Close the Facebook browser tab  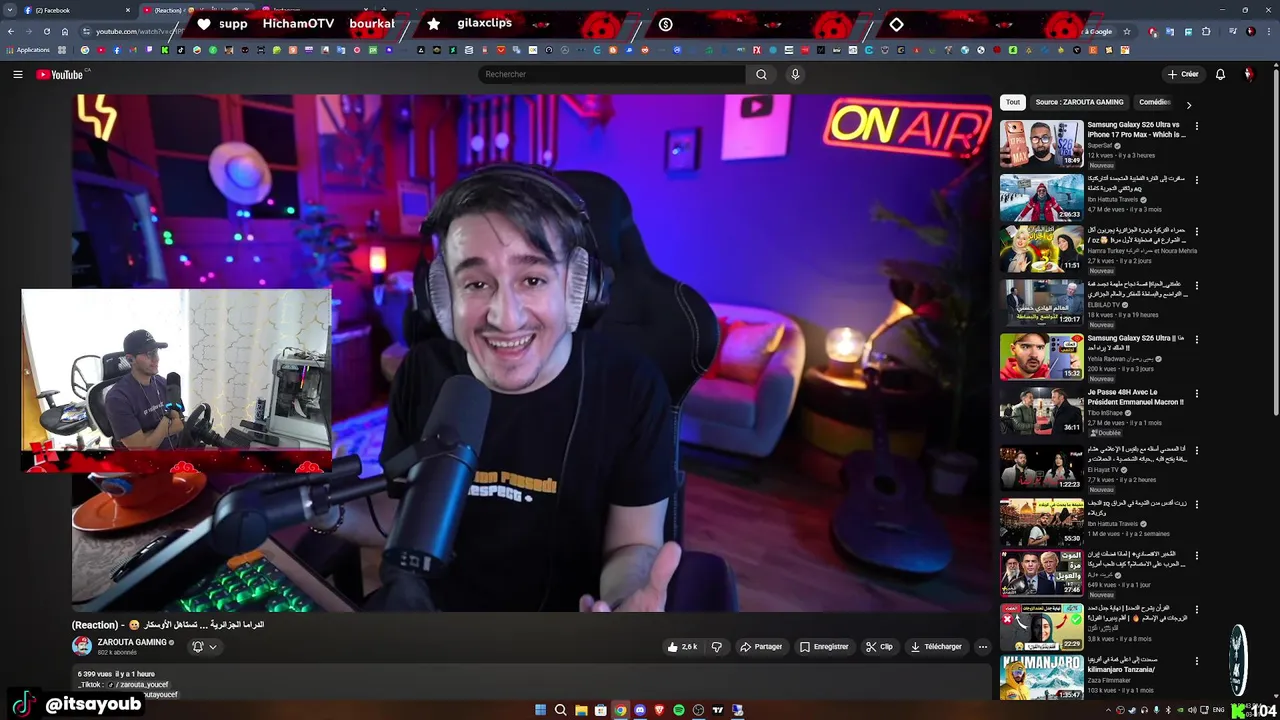tap(128, 10)
